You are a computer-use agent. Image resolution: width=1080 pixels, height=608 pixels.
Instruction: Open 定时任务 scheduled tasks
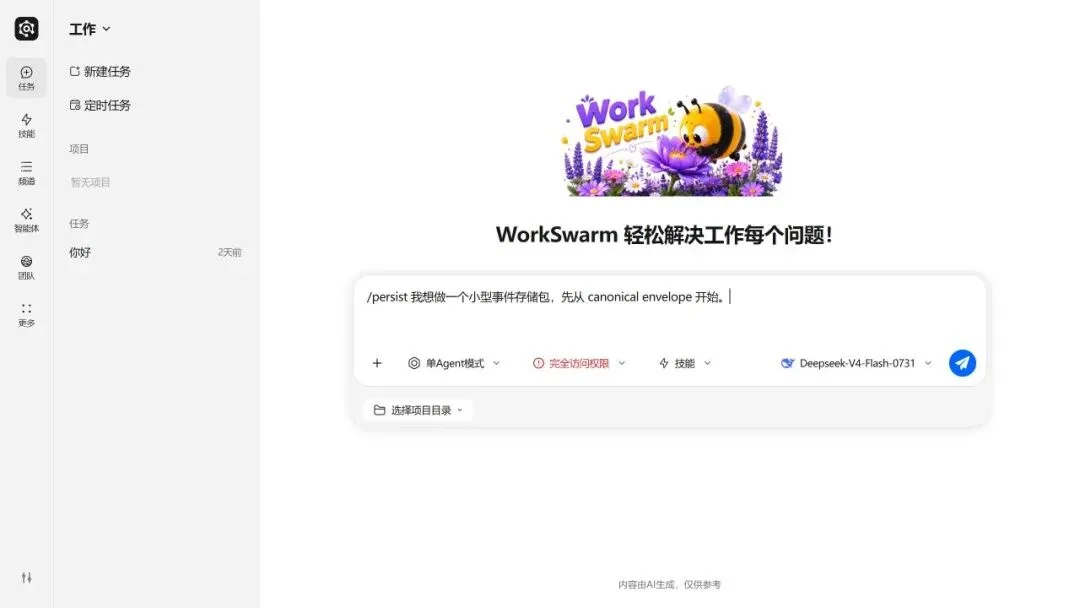tap(100, 105)
